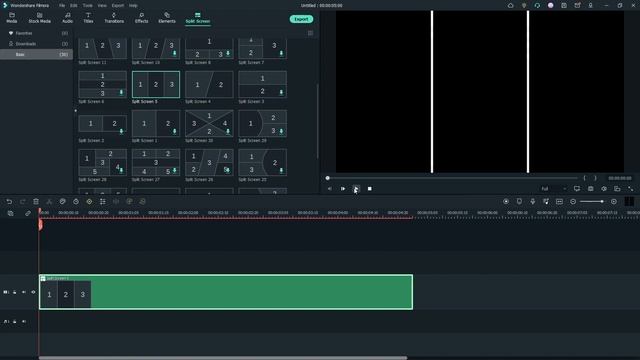
Task: Click the snapshot camera icon
Action: point(591,189)
